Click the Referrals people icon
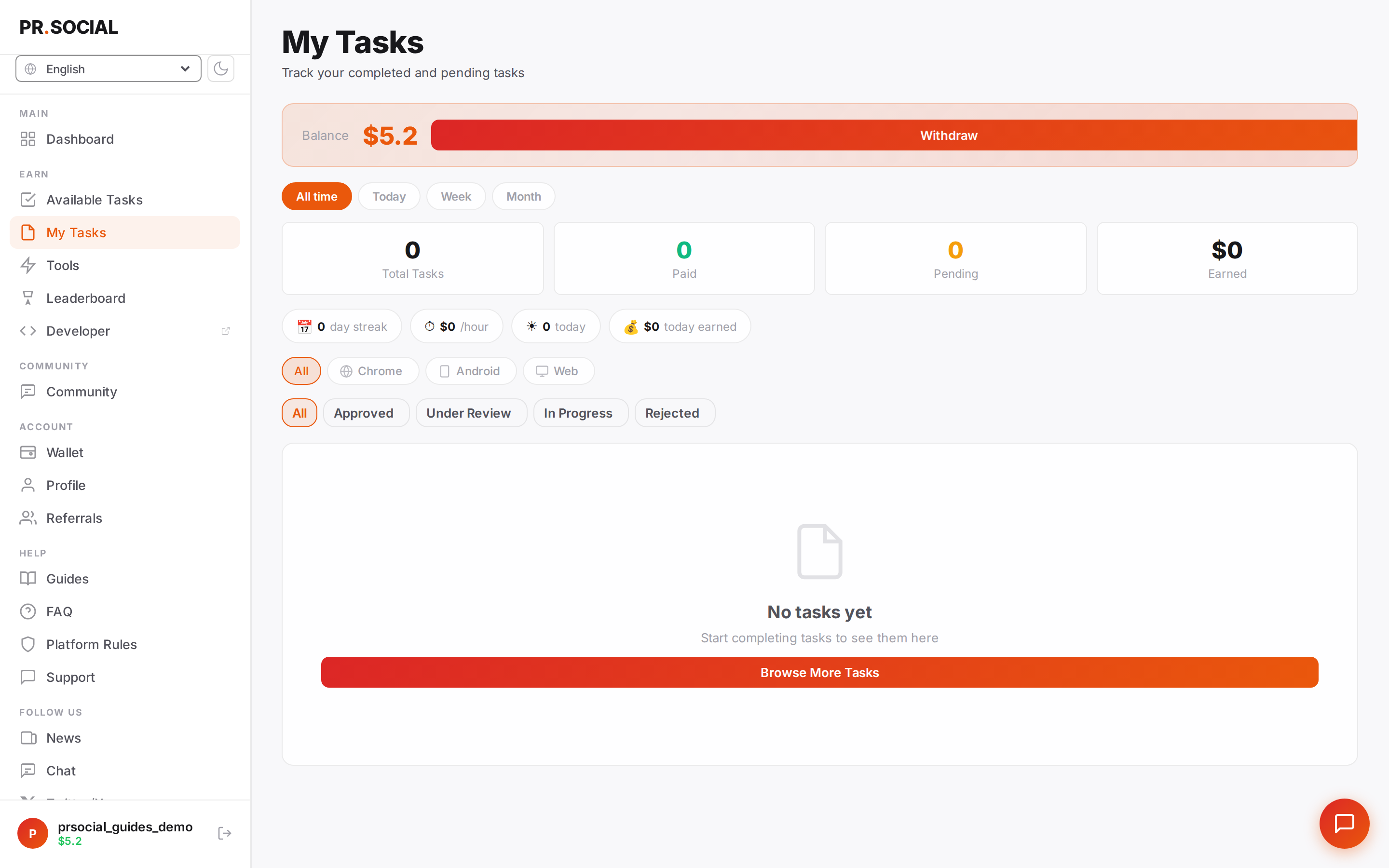This screenshot has height=868, width=1389. (27, 518)
